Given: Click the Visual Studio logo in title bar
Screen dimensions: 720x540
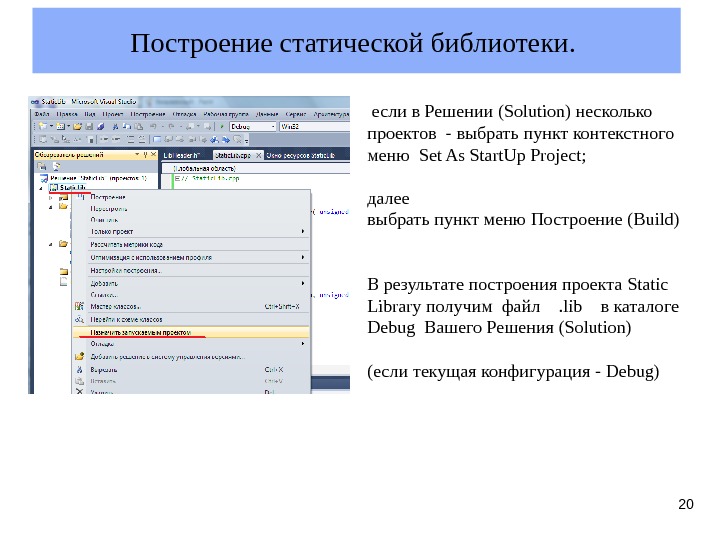Looking at the screenshot, I should (x=35, y=101).
